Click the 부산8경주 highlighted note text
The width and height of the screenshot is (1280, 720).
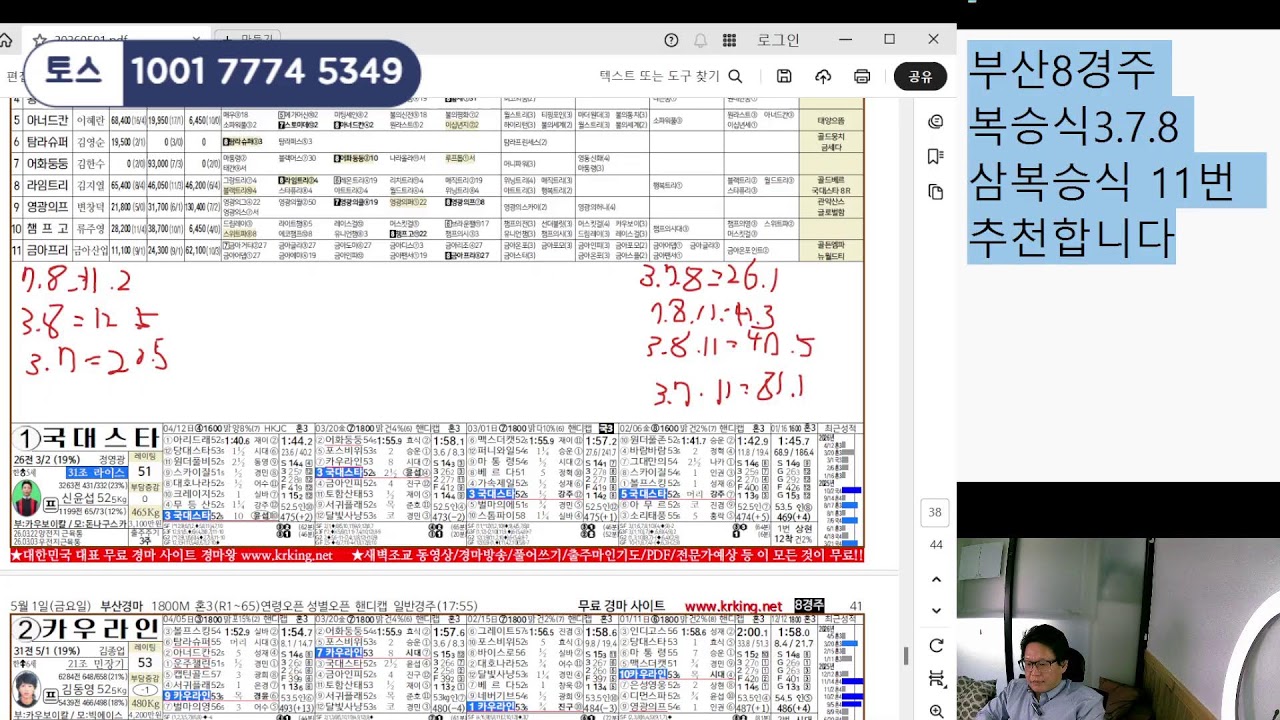(x=1062, y=70)
